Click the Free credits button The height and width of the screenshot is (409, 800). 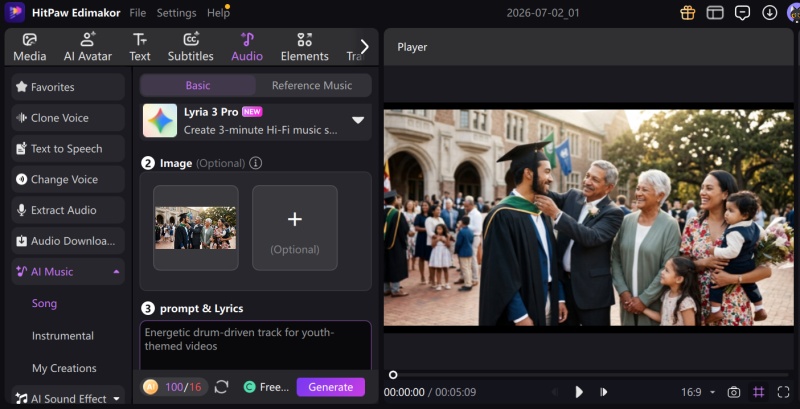click(x=266, y=387)
